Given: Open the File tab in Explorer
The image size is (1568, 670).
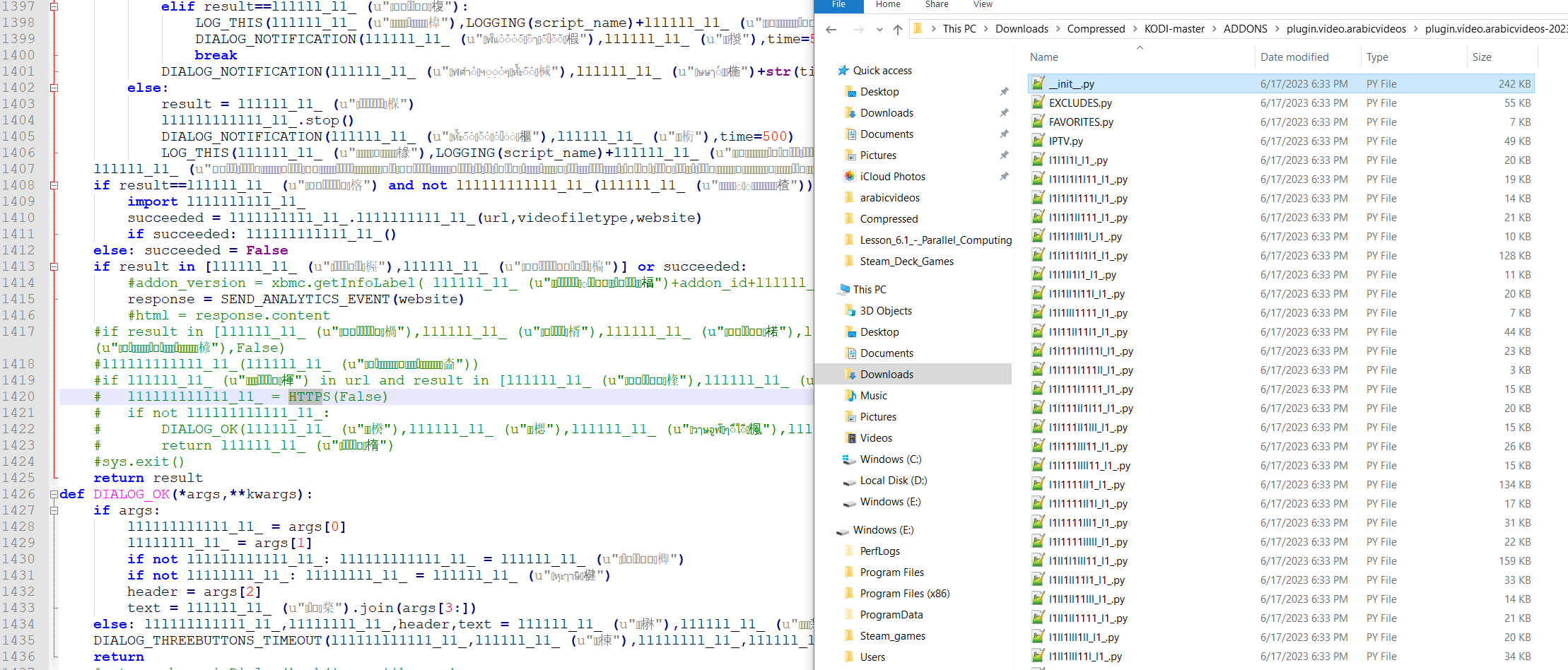Looking at the screenshot, I should pos(839,5).
